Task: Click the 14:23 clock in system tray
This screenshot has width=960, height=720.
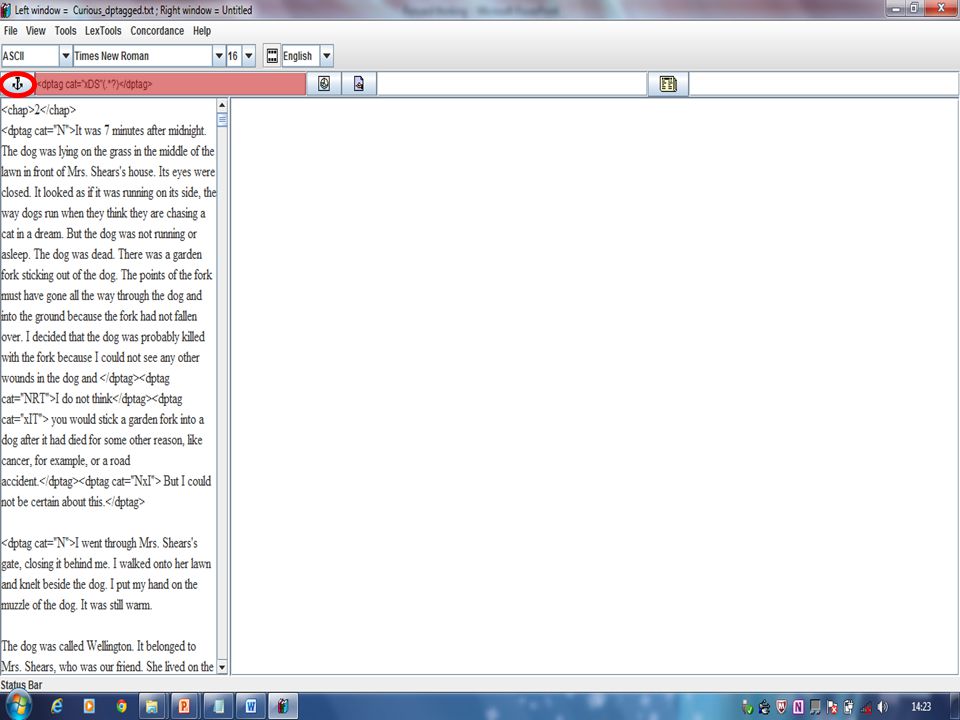Action: coord(920,707)
